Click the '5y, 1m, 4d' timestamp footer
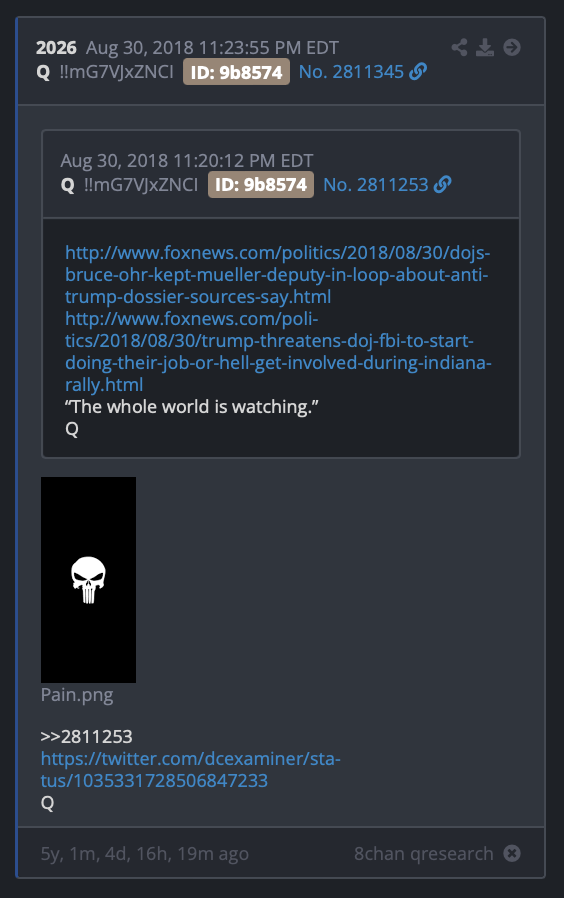Image resolution: width=564 pixels, height=898 pixels. (144, 853)
